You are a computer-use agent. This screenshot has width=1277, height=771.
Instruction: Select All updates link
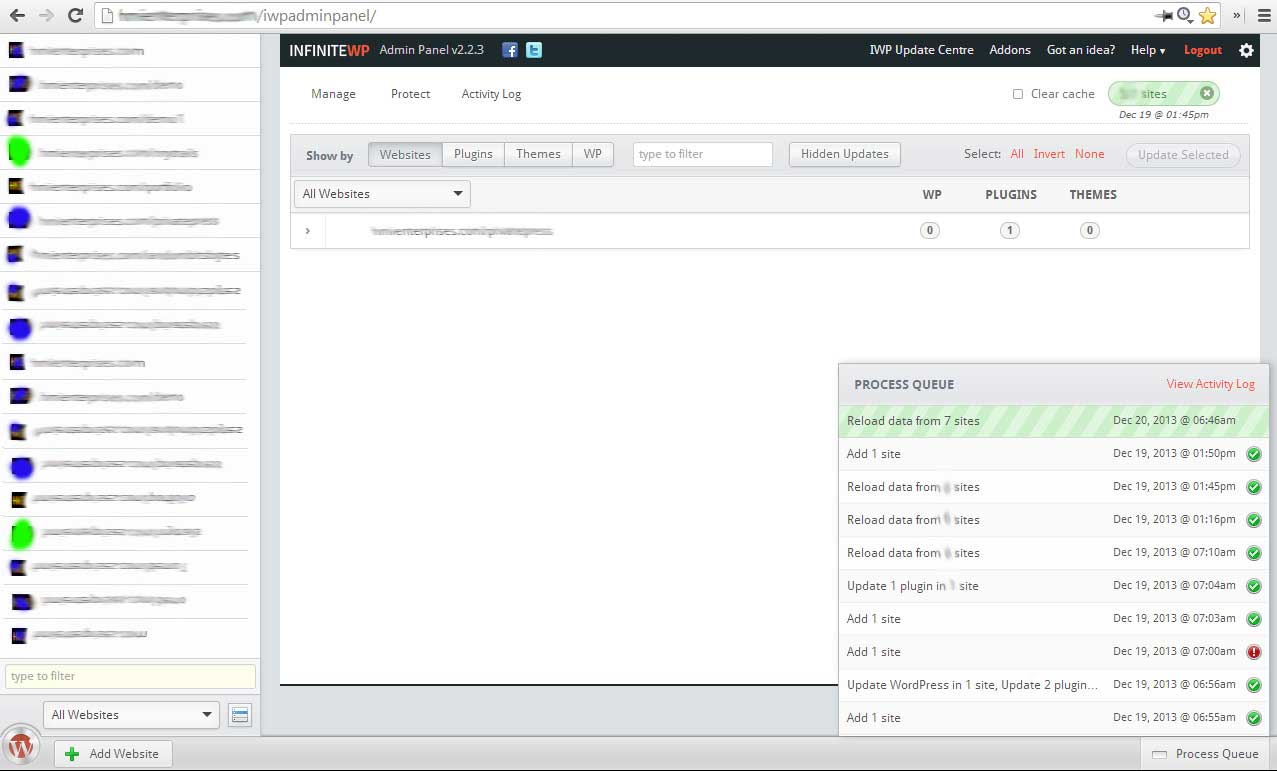click(x=1017, y=154)
